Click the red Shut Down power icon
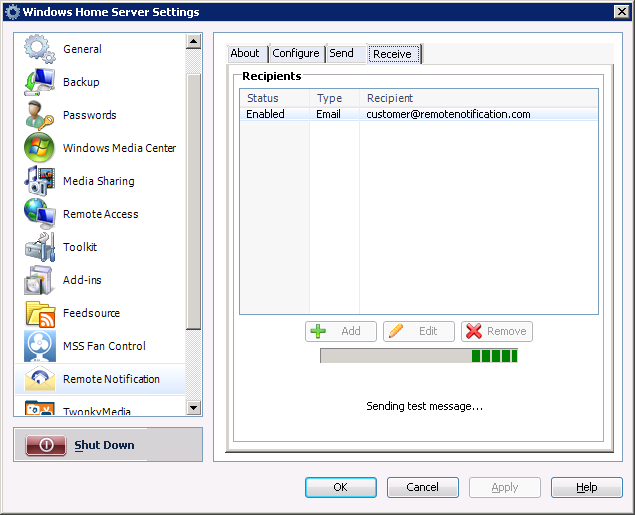Viewport: 635px width, 515px height. click(46, 445)
